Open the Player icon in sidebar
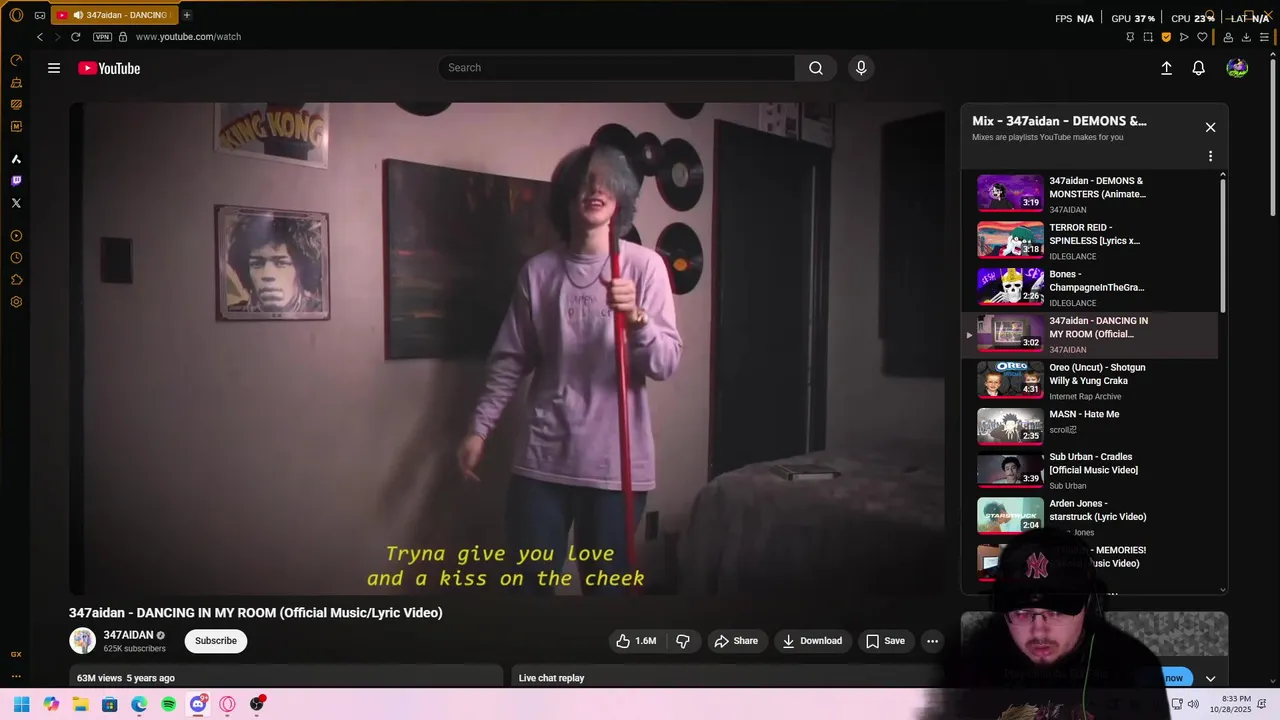1280x720 pixels. click(x=16, y=236)
